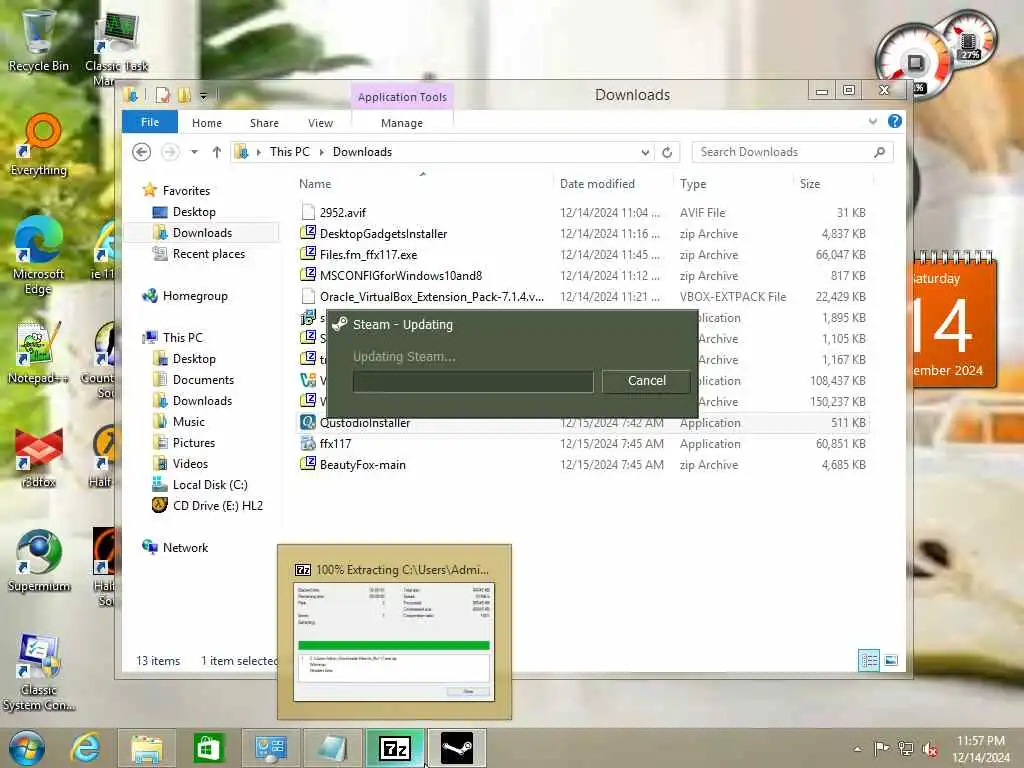Open the Home ribbon tab
The width and height of the screenshot is (1024, 768).
[x=206, y=123]
